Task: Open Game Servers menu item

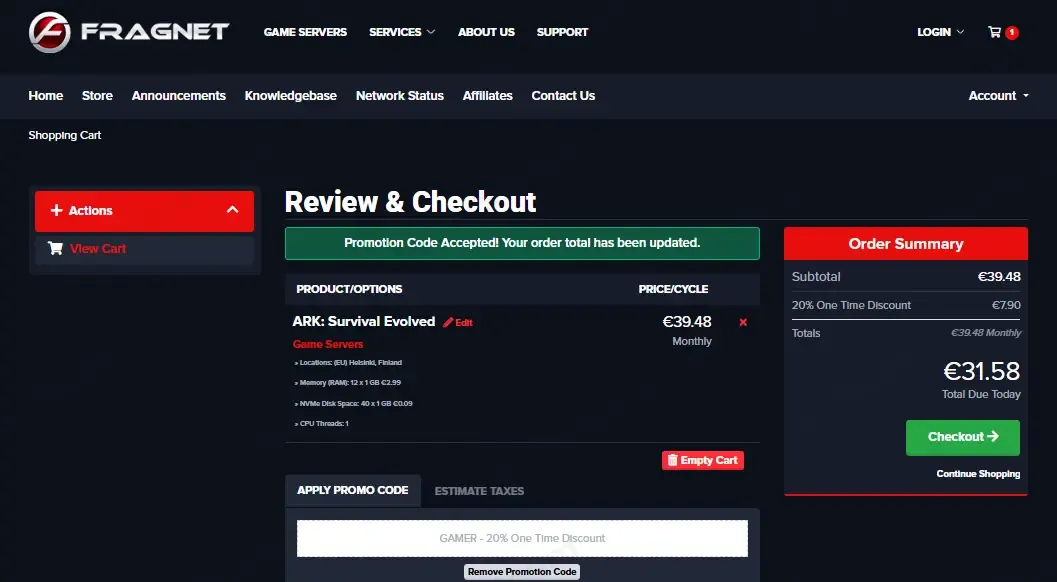Action: click(x=305, y=32)
